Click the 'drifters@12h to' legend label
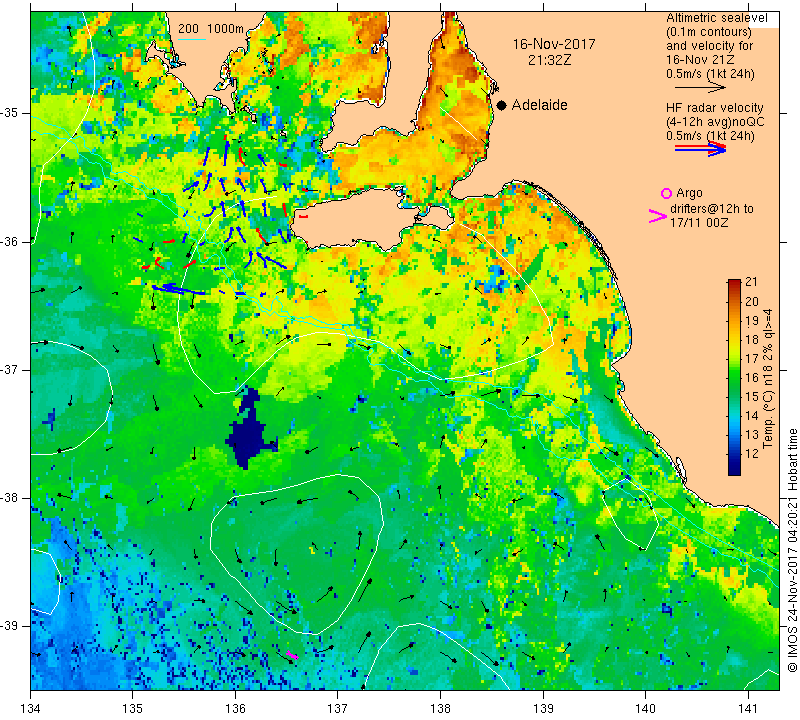The image size is (800, 720). point(711,209)
